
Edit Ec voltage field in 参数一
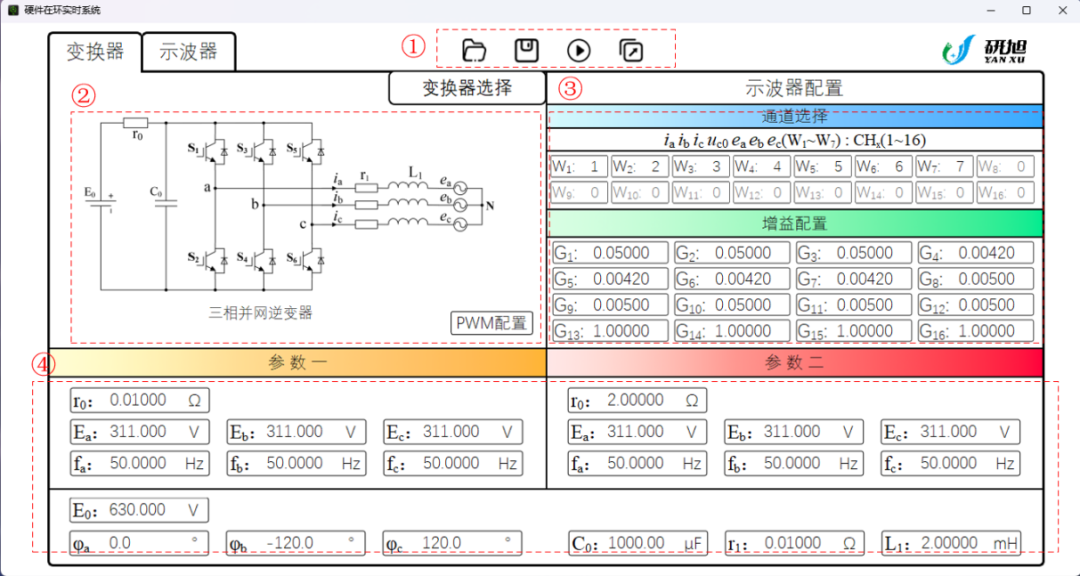[453, 432]
